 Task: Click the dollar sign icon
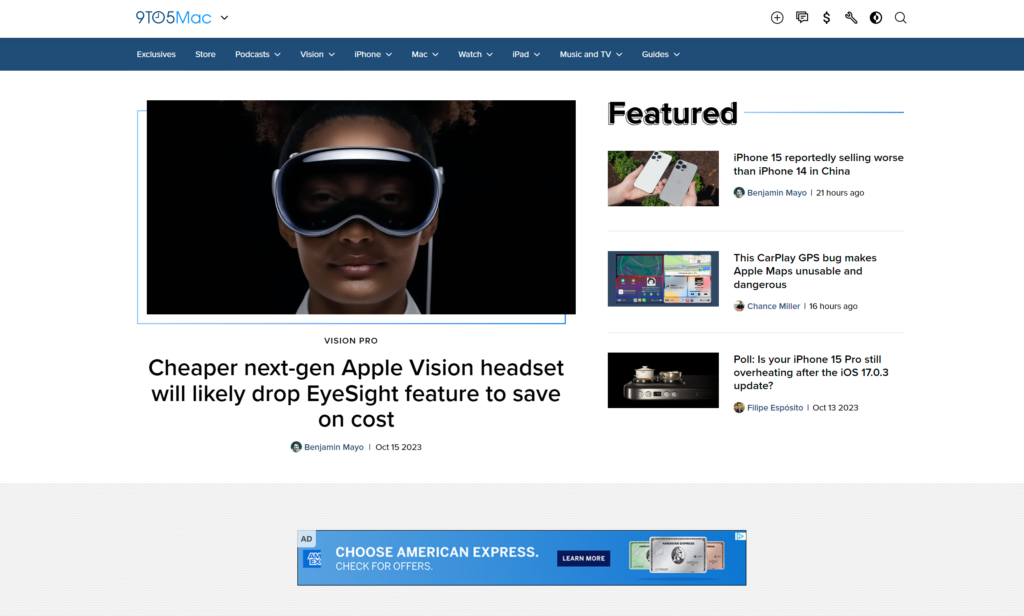(826, 18)
